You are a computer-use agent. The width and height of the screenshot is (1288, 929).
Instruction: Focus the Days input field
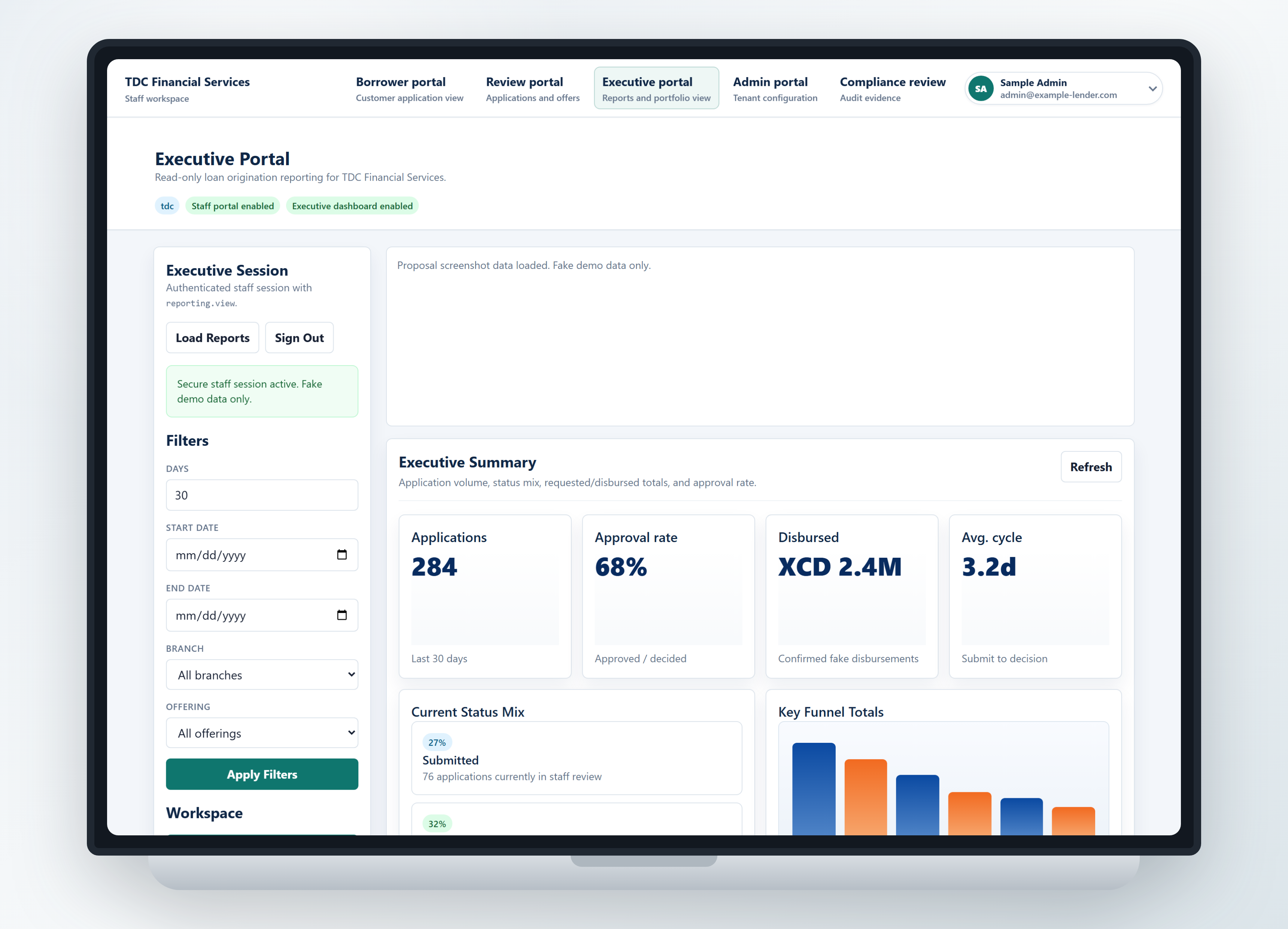pos(262,495)
